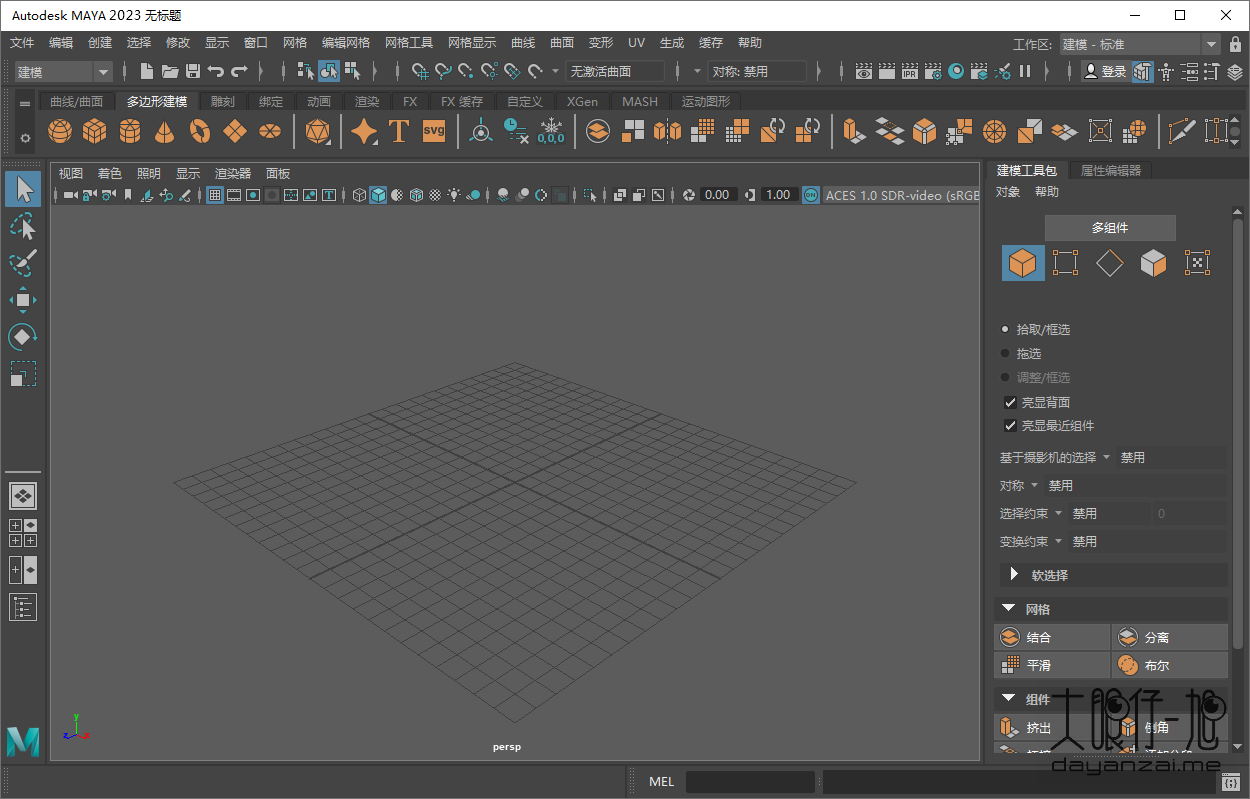Click the 布尔 button in 网格 section
This screenshot has height=799, width=1250.
tap(1169, 665)
